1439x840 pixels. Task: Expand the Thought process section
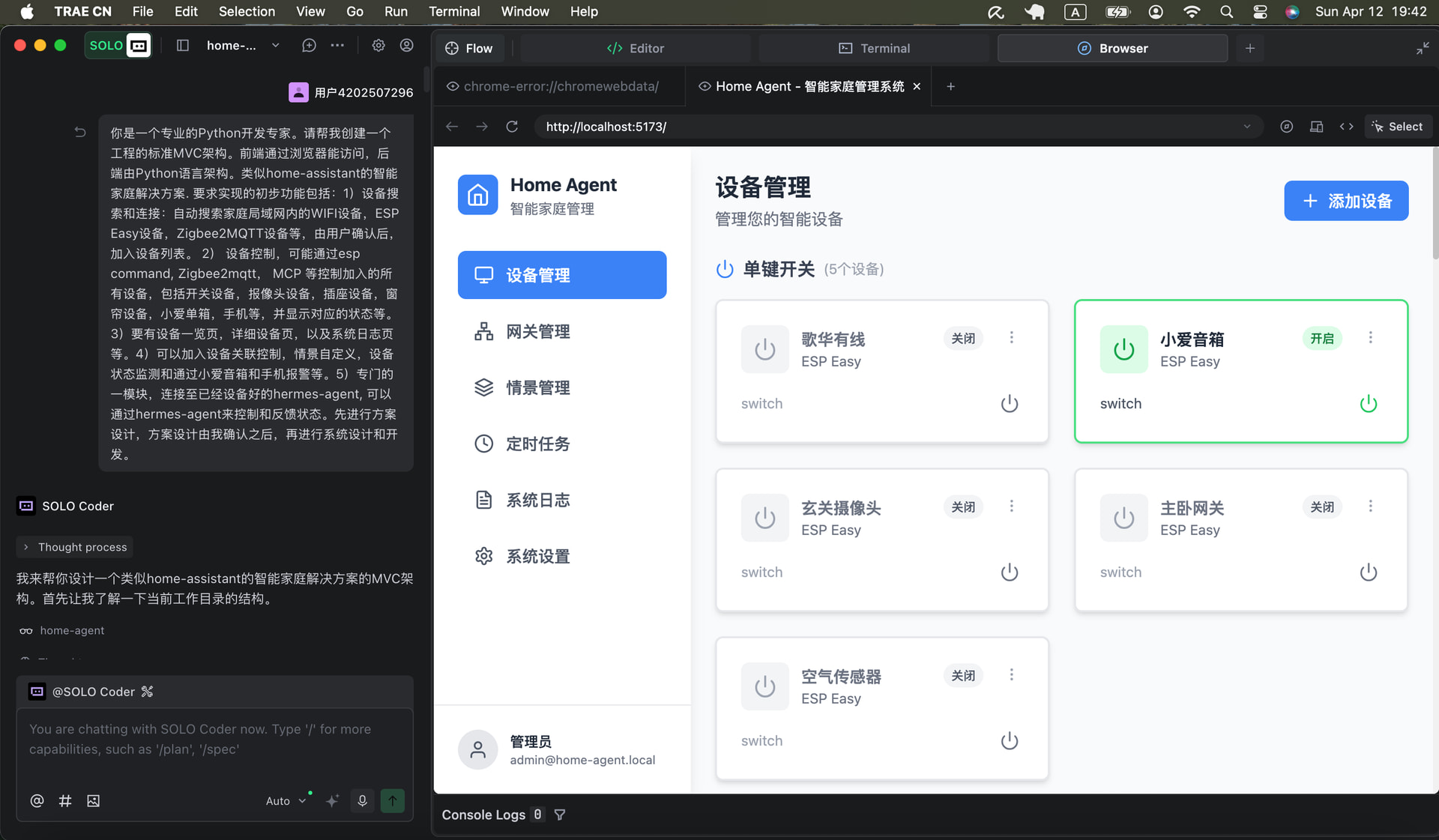74,547
